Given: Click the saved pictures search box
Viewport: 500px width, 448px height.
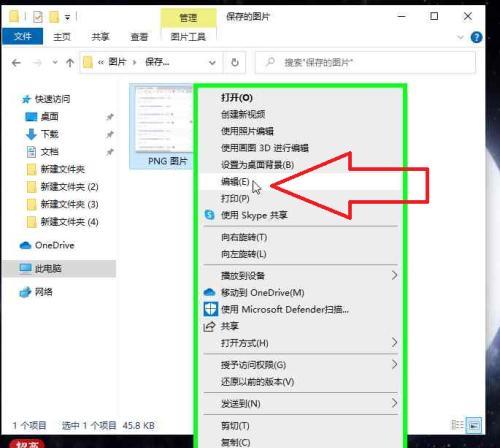Looking at the screenshot, I should click(x=365, y=62).
